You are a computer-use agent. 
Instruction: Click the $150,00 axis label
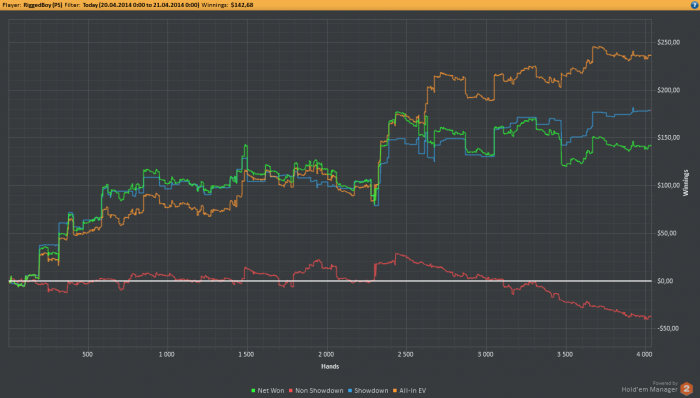(x=668, y=138)
